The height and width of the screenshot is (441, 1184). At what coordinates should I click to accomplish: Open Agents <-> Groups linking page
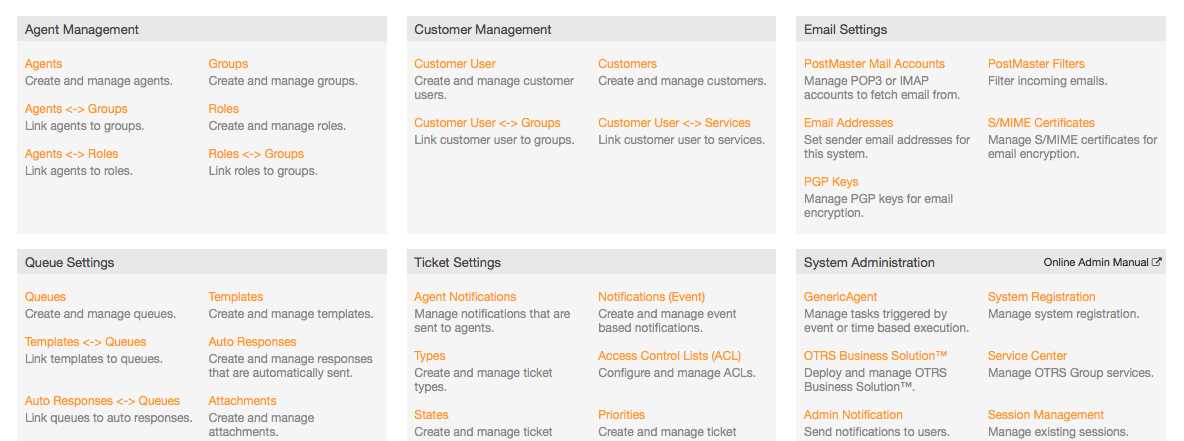pos(76,109)
